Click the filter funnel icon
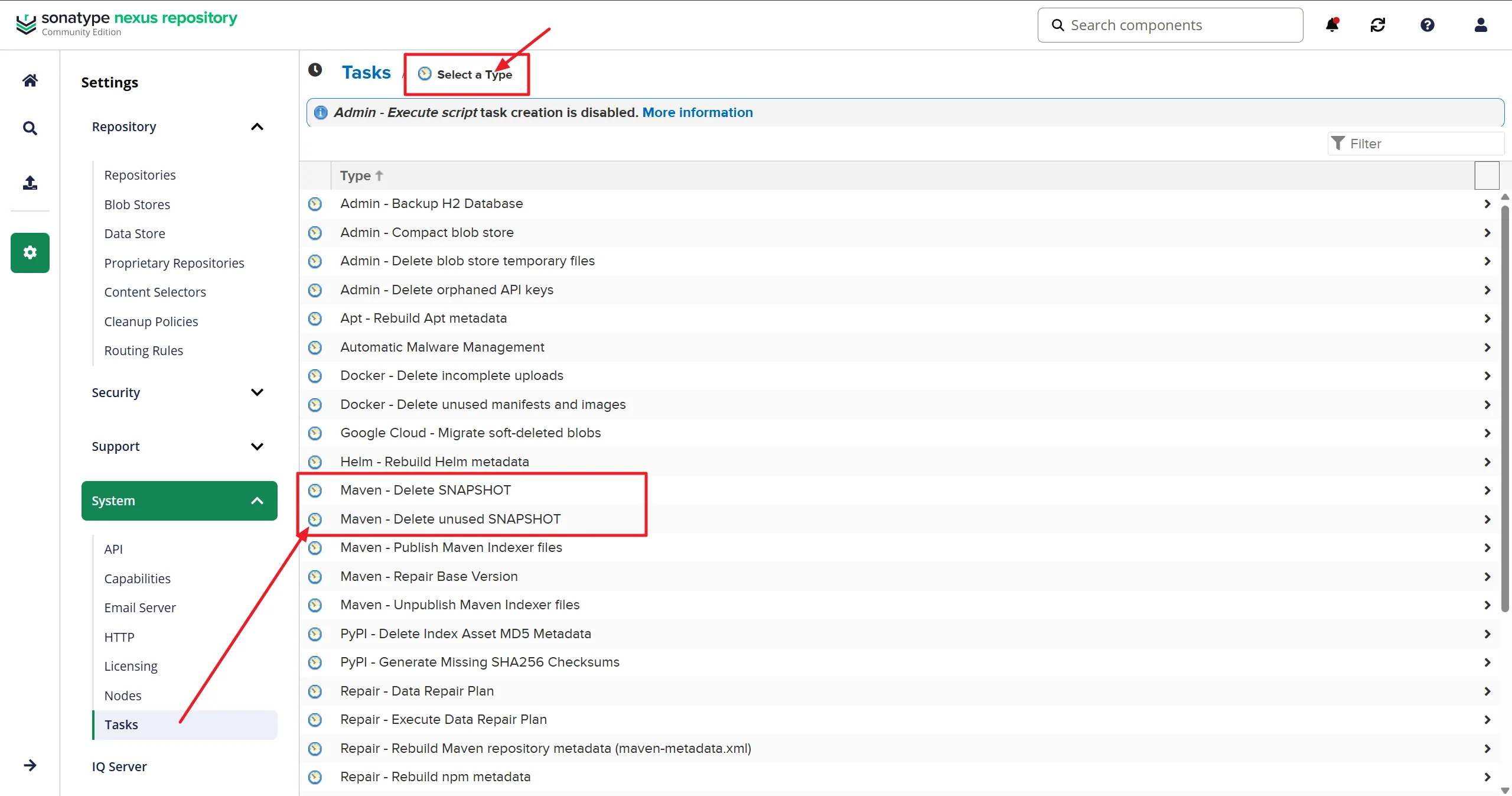Image resolution: width=1512 pixels, height=796 pixels. (x=1338, y=144)
